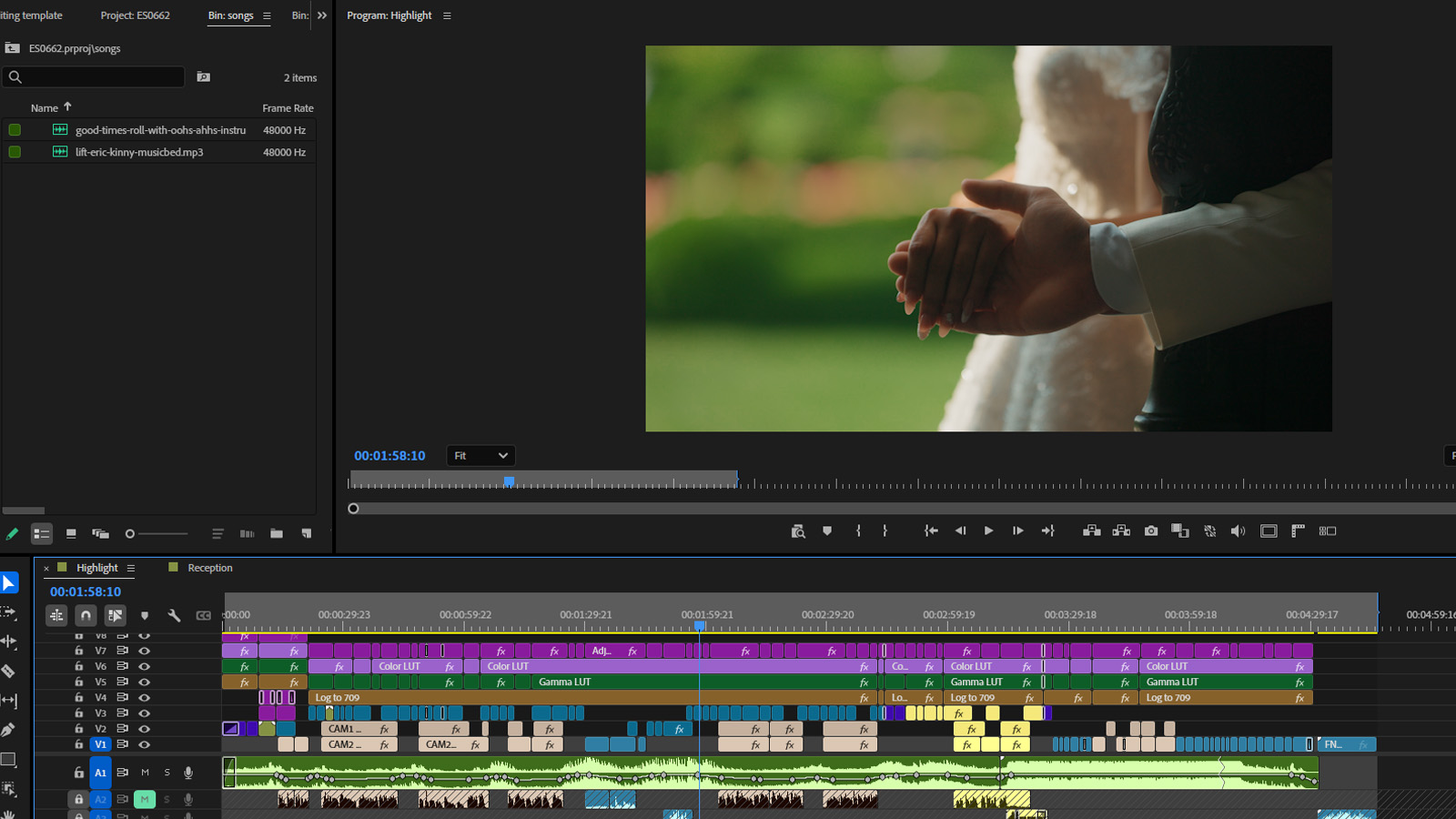Toggle linked selection in timeline
1456x819 pixels.
click(x=116, y=616)
